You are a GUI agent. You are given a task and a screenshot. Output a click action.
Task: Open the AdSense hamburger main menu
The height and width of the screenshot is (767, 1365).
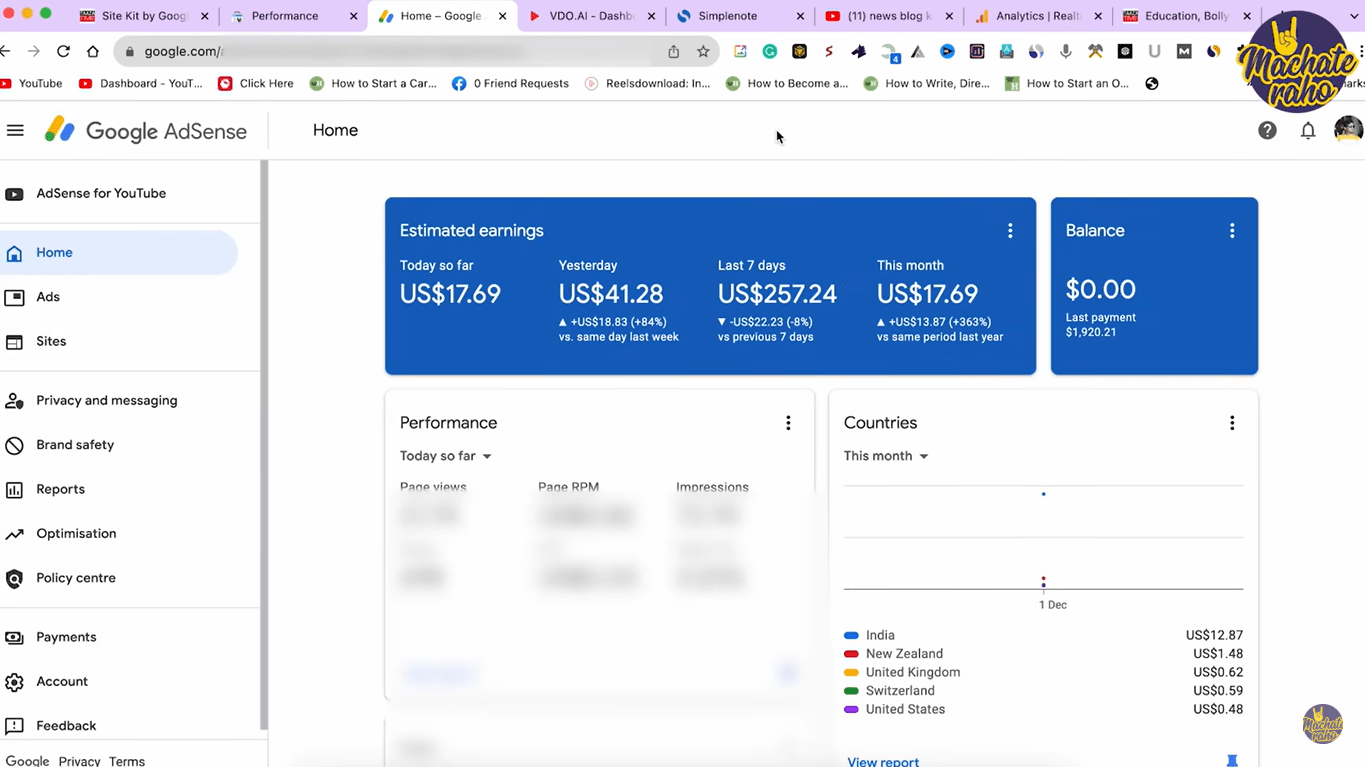click(x=15, y=130)
